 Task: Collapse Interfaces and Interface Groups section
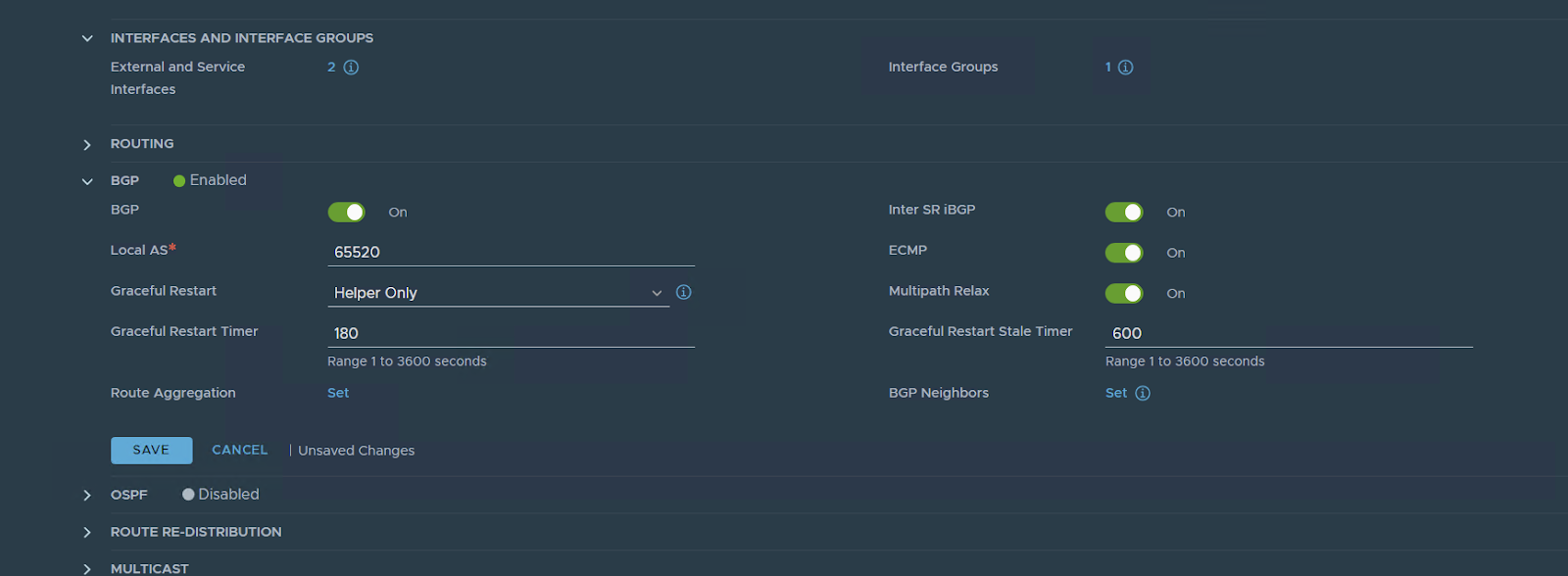point(87,38)
